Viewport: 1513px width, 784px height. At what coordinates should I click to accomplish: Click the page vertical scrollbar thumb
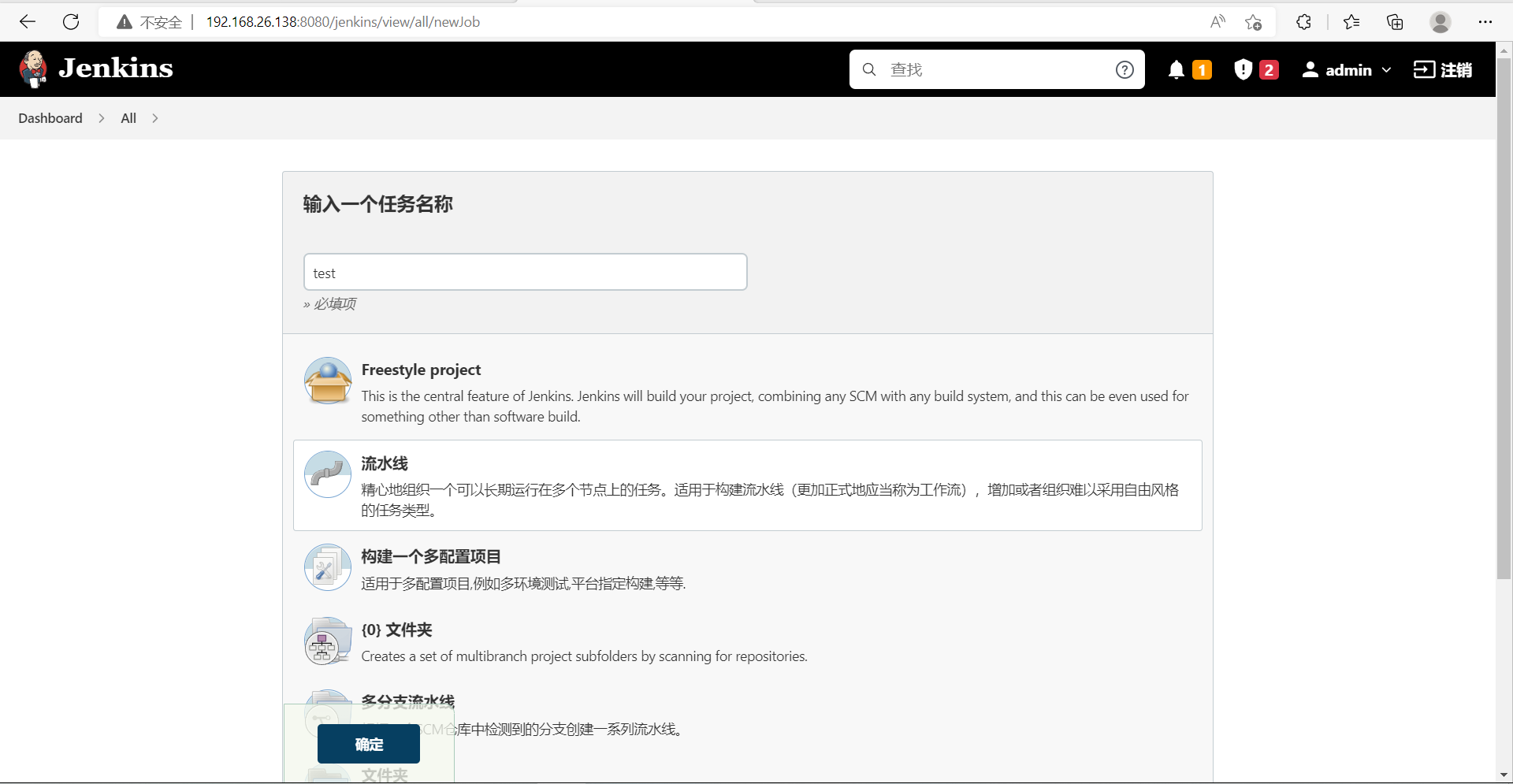1504,318
